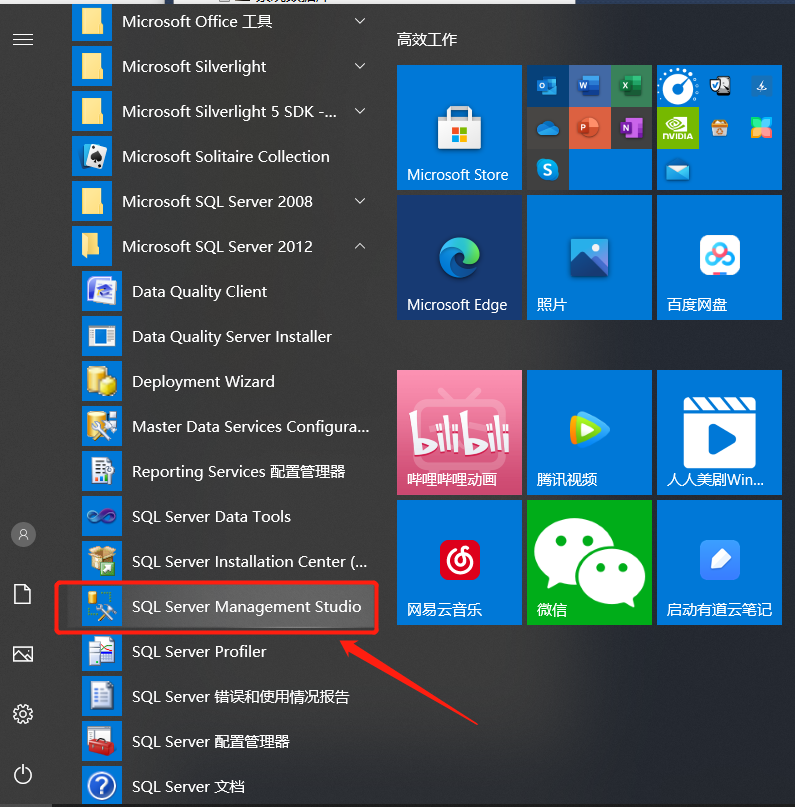
Task: Open Word from the Office tile group
Action: 590,86
